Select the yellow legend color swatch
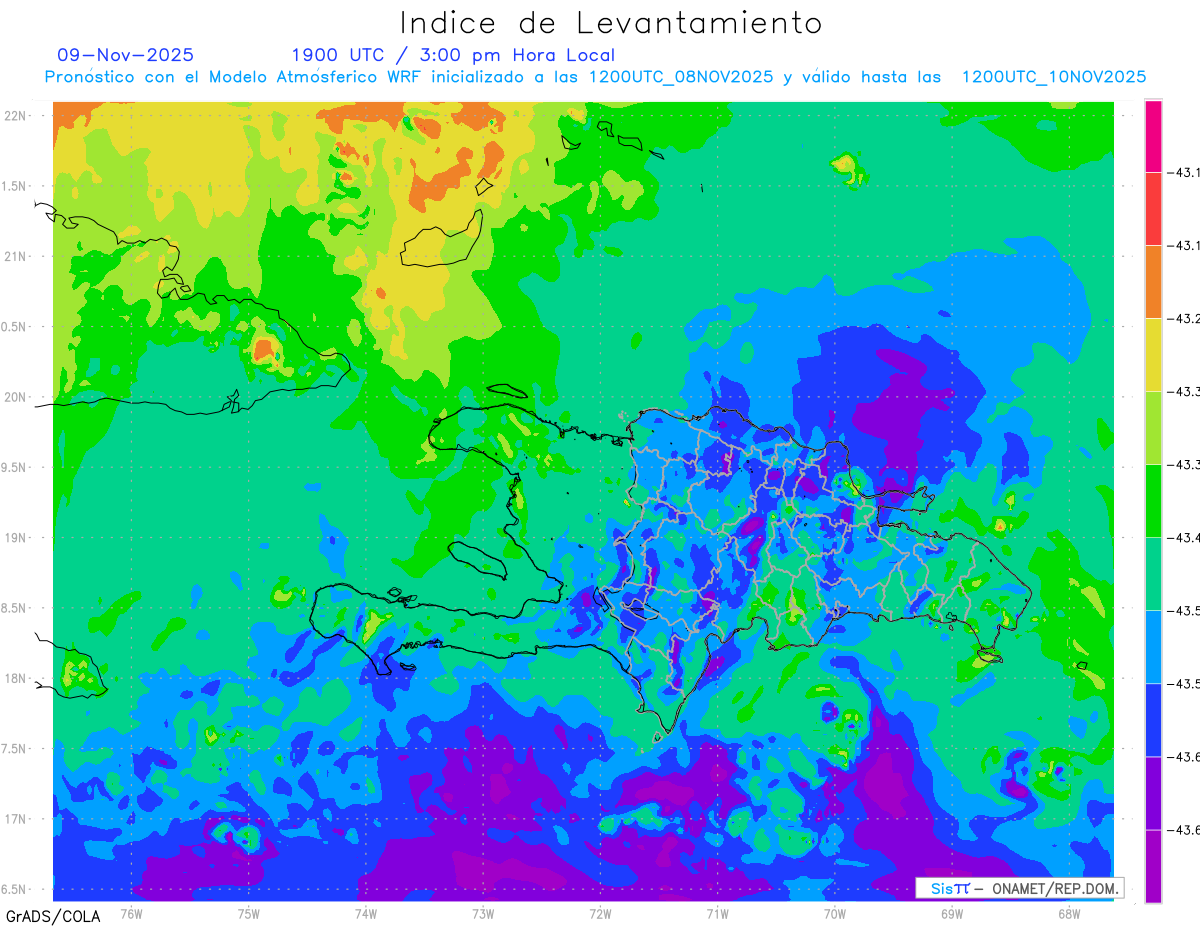 1153,355
